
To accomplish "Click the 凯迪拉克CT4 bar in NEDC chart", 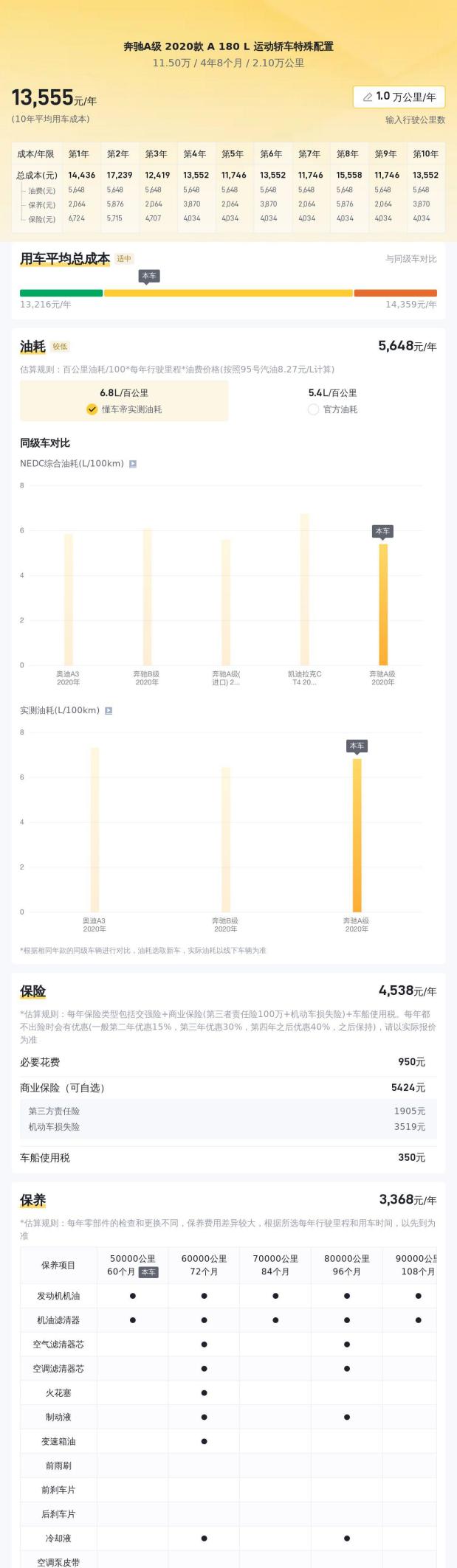I will click(x=304, y=589).
